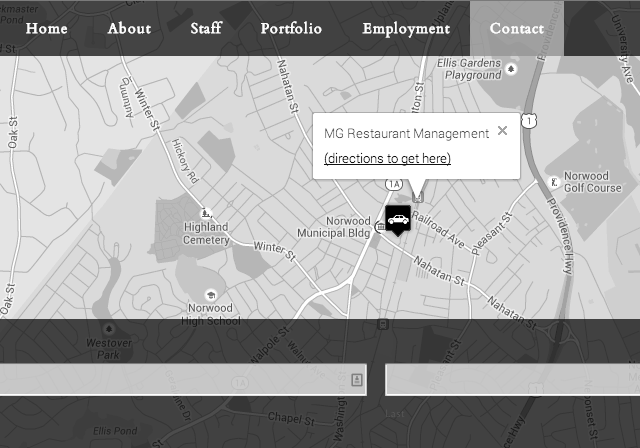Focus the right form input field
This screenshot has height=448, width=640.
[x=513, y=380]
